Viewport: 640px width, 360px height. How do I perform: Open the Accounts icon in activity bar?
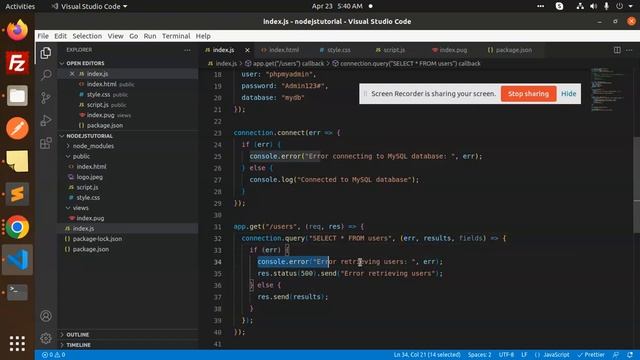coord(46,316)
